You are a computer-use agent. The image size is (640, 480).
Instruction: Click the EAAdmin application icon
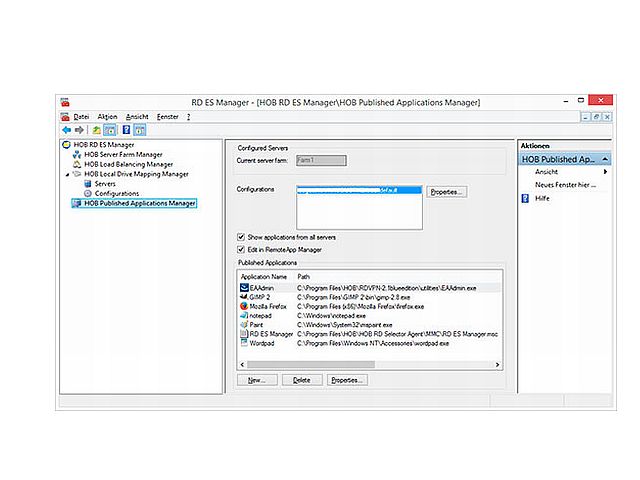pyautogui.click(x=244, y=288)
